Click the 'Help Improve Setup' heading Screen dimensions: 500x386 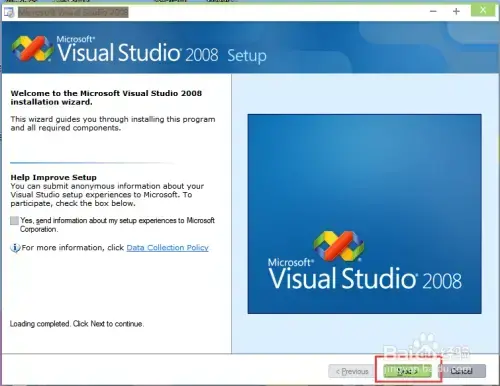pyautogui.click(x=54, y=177)
